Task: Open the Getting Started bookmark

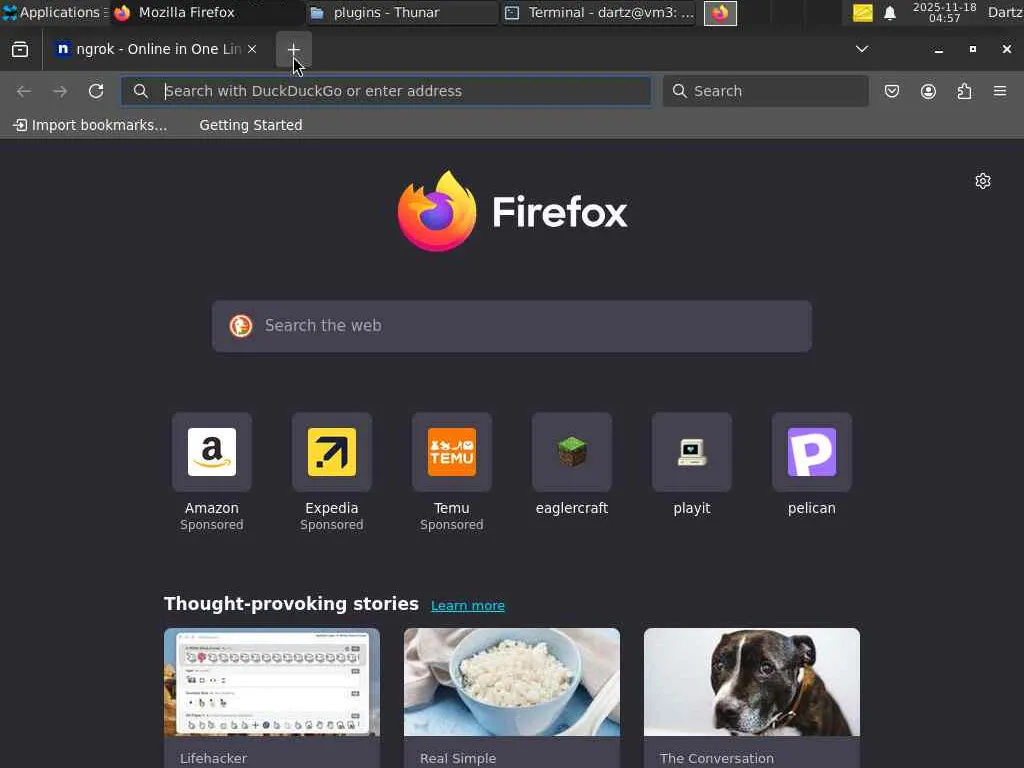Action: (251, 125)
